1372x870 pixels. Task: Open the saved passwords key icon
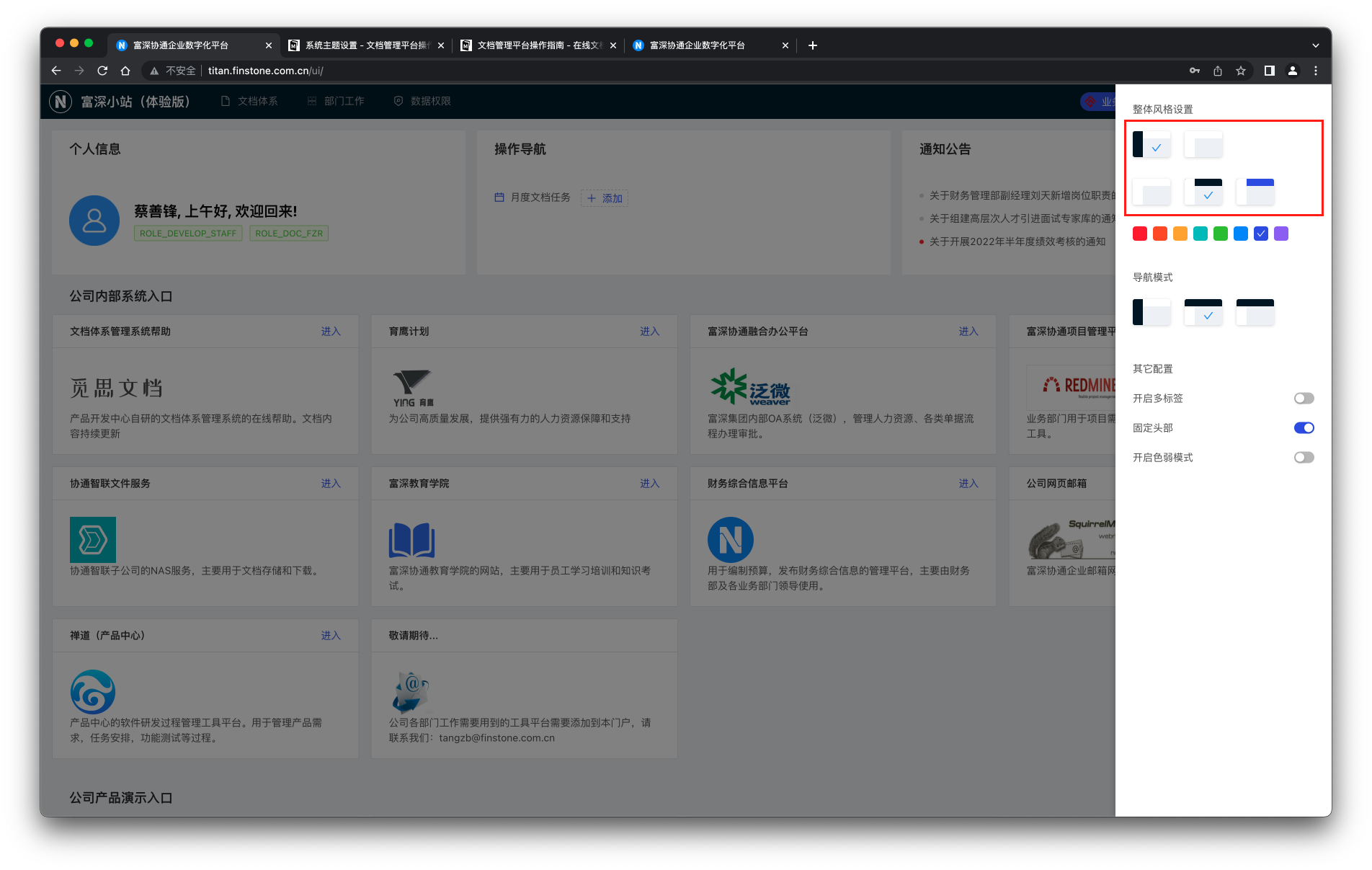[x=1195, y=71]
